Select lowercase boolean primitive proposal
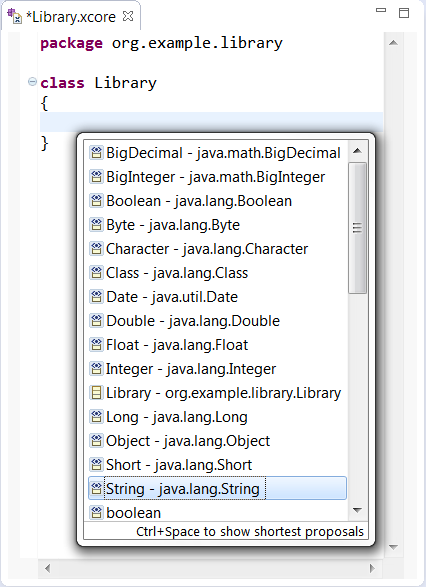426x587 pixels. (x=217, y=512)
